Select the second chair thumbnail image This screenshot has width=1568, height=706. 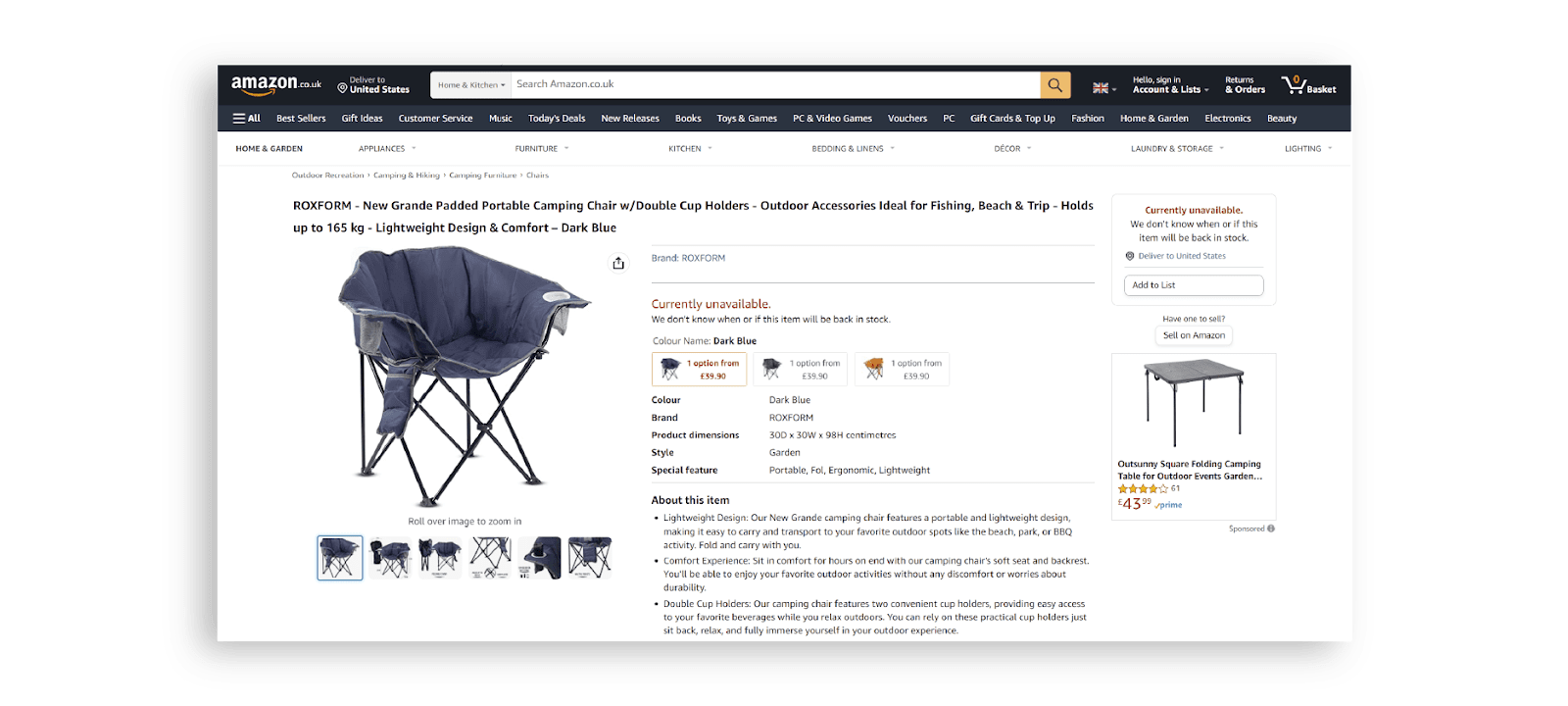pos(390,558)
